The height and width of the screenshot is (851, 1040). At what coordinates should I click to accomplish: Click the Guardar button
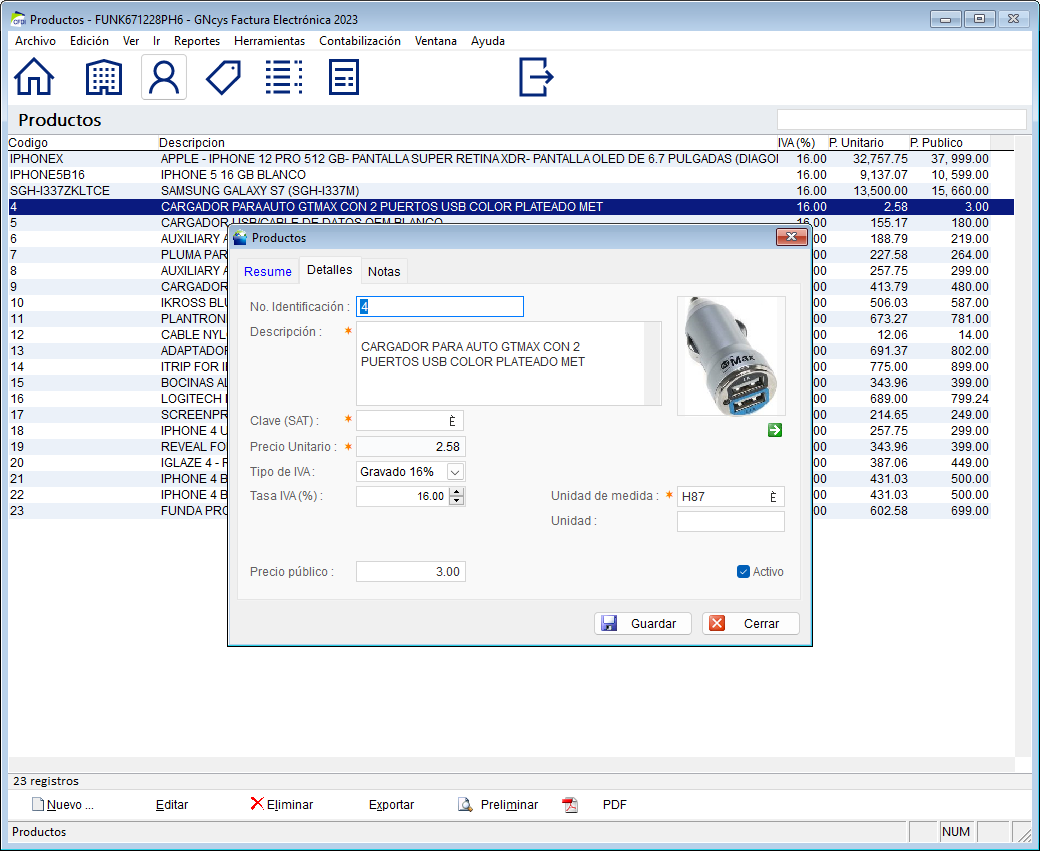click(x=643, y=623)
